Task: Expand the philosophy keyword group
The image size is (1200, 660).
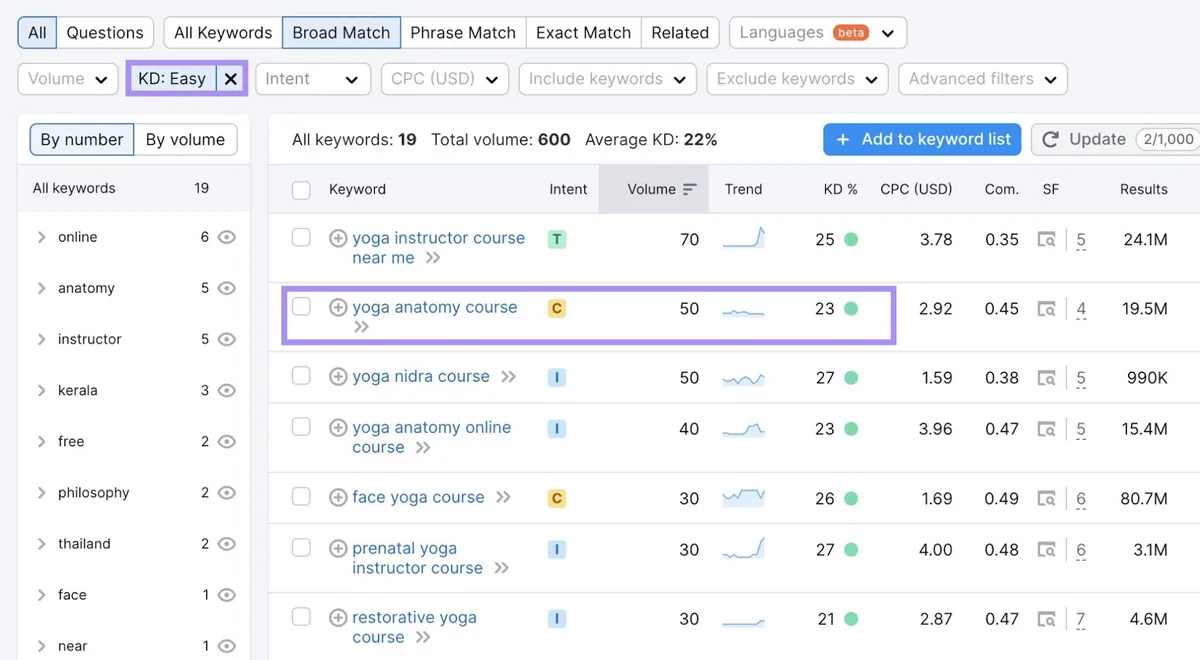Action: point(41,492)
